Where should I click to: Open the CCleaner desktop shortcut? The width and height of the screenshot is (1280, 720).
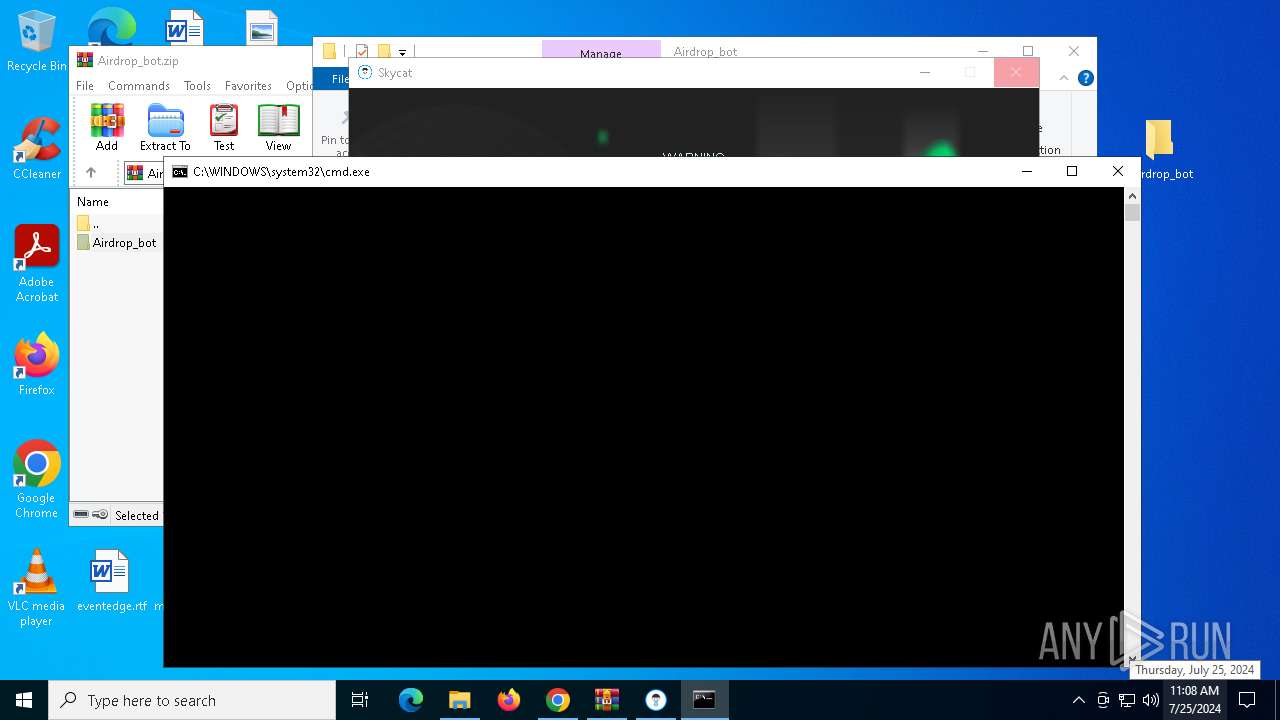pyautogui.click(x=37, y=149)
